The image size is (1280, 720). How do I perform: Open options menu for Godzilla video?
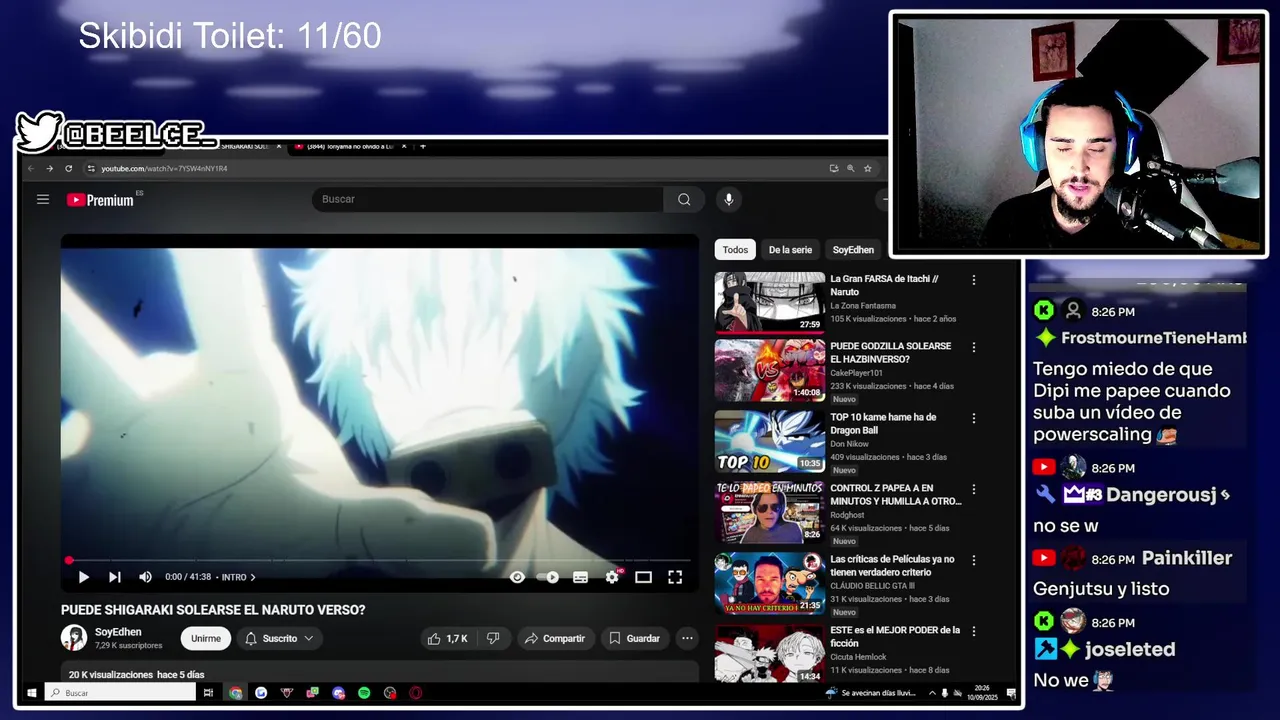click(974, 347)
